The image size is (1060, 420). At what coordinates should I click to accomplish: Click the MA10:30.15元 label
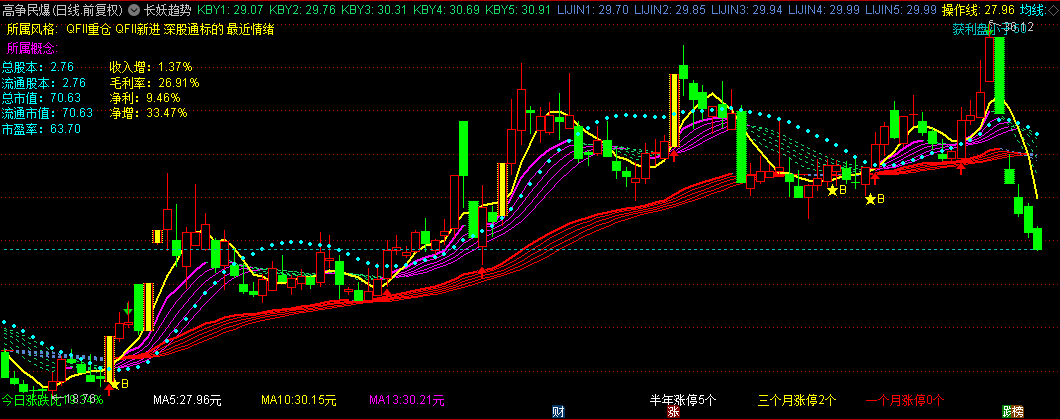coord(299,400)
